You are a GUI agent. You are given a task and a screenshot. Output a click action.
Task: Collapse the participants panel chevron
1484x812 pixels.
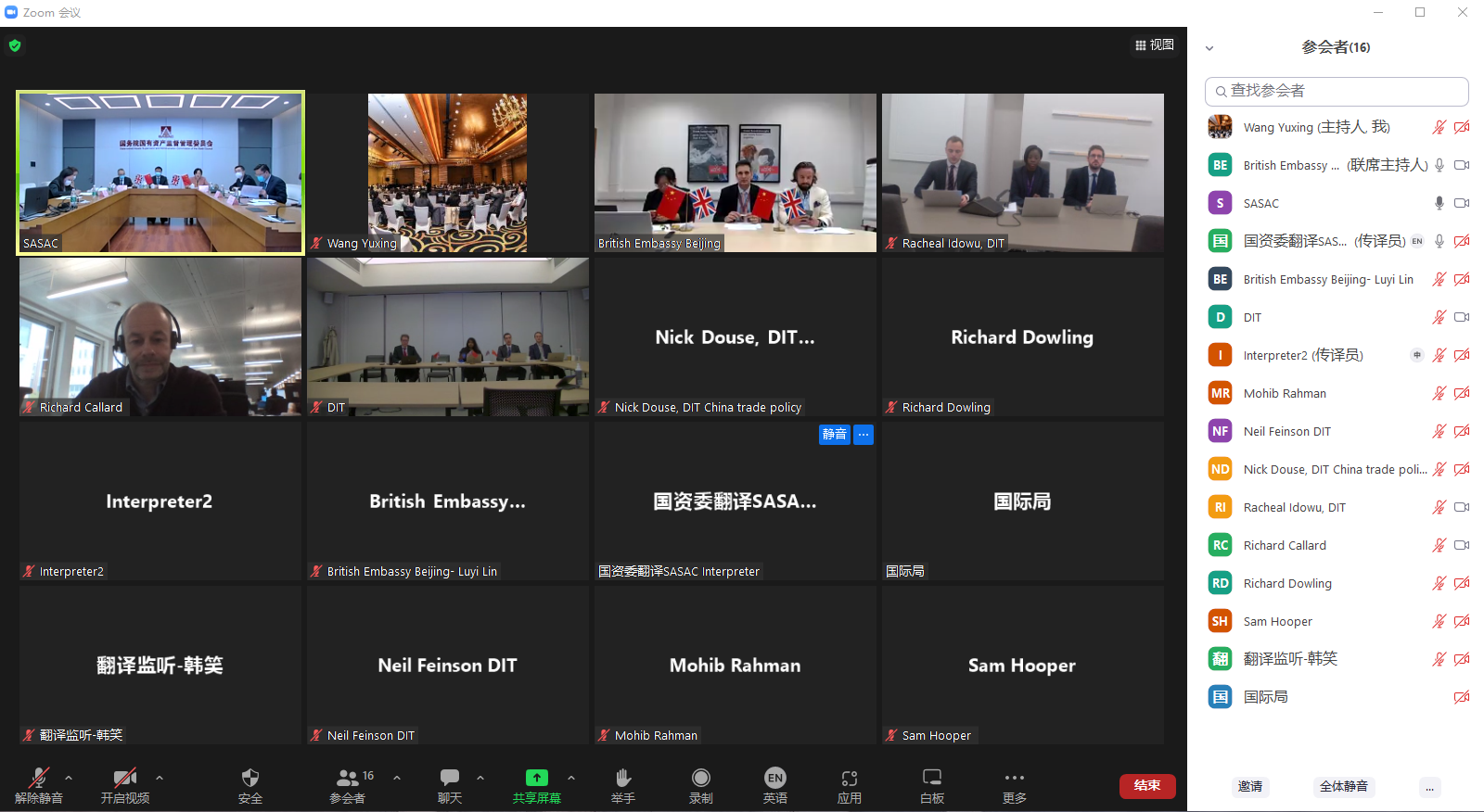(1209, 48)
